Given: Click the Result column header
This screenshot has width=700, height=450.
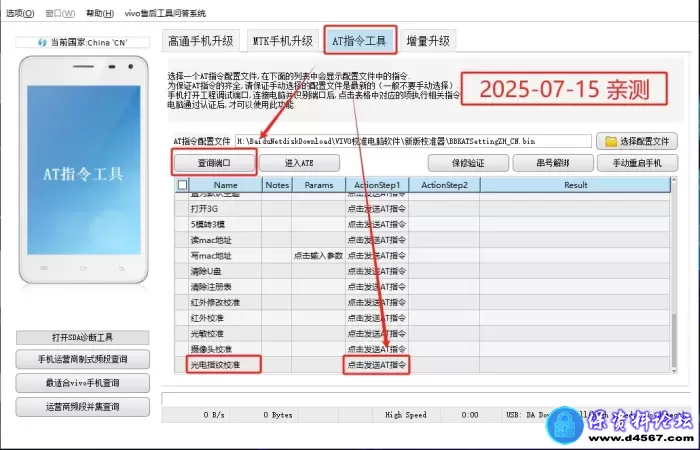Looking at the screenshot, I should pyautogui.click(x=575, y=185).
